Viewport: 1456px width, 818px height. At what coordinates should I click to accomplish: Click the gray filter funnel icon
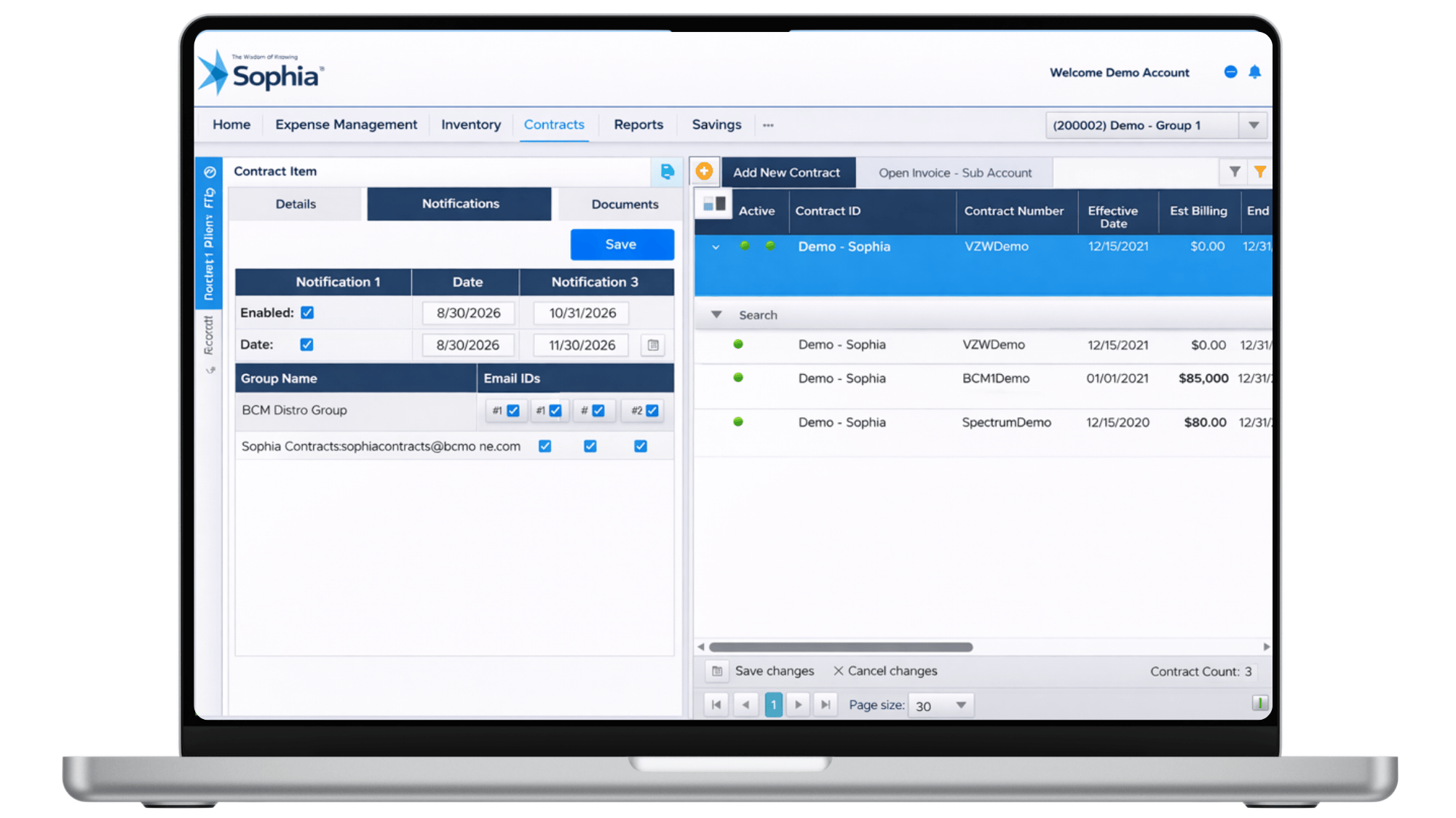pyautogui.click(x=1235, y=172)
